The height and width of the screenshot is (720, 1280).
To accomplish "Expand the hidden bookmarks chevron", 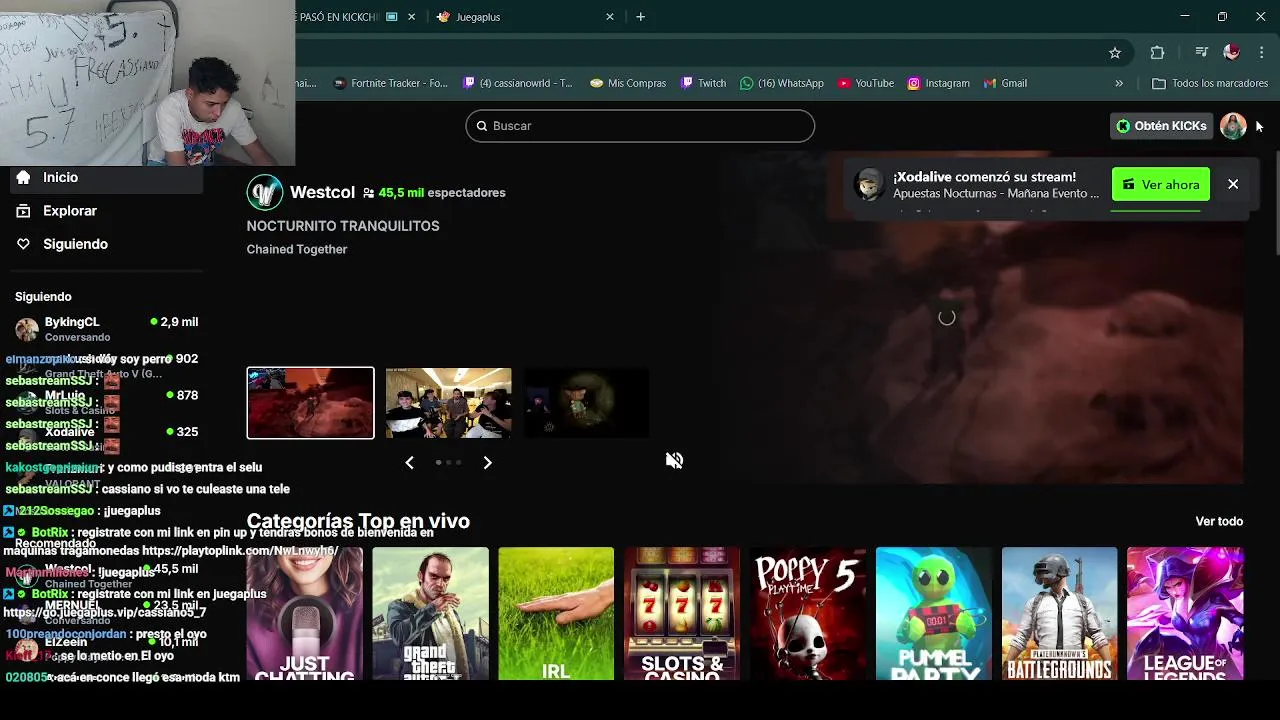I will click(1119, 84).
